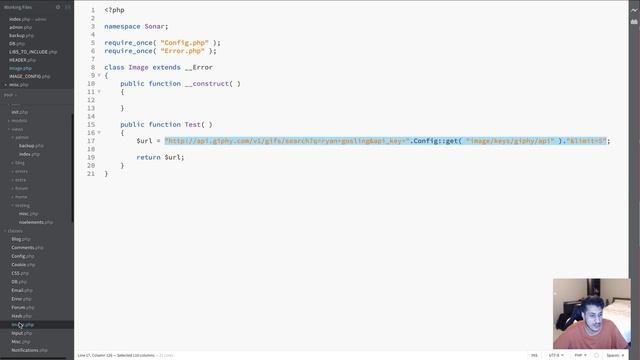
Task: Open the Extension Manager icon
Action: (634, 22)
